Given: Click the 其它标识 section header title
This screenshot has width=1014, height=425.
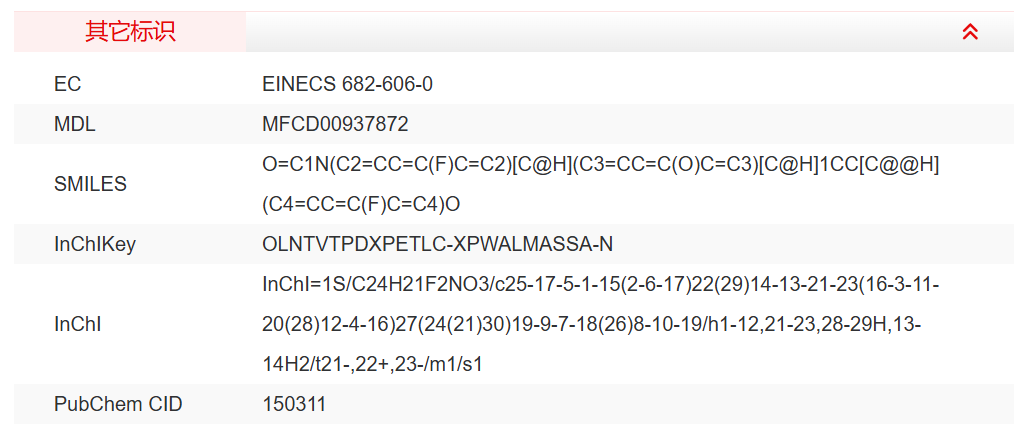Looking at the screenshot, I should click(130, 32).
